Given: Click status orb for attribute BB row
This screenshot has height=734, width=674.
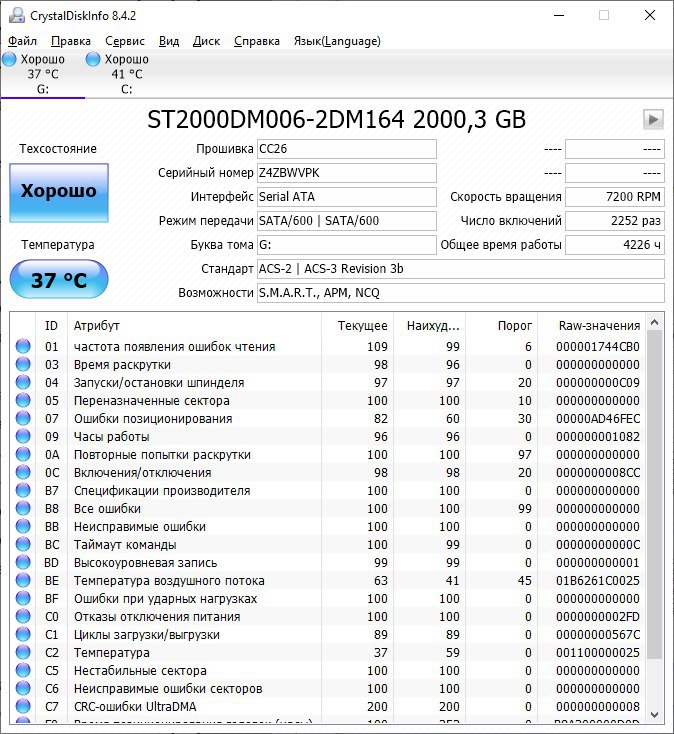Looking at the screenshot, I should coord(23,527).
